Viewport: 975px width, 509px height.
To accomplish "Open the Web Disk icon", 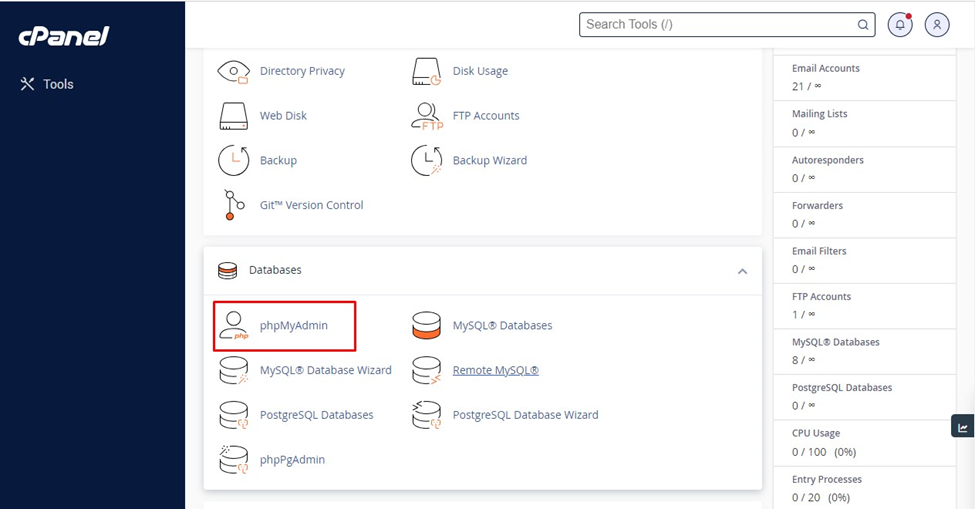I will click(233, 116).
